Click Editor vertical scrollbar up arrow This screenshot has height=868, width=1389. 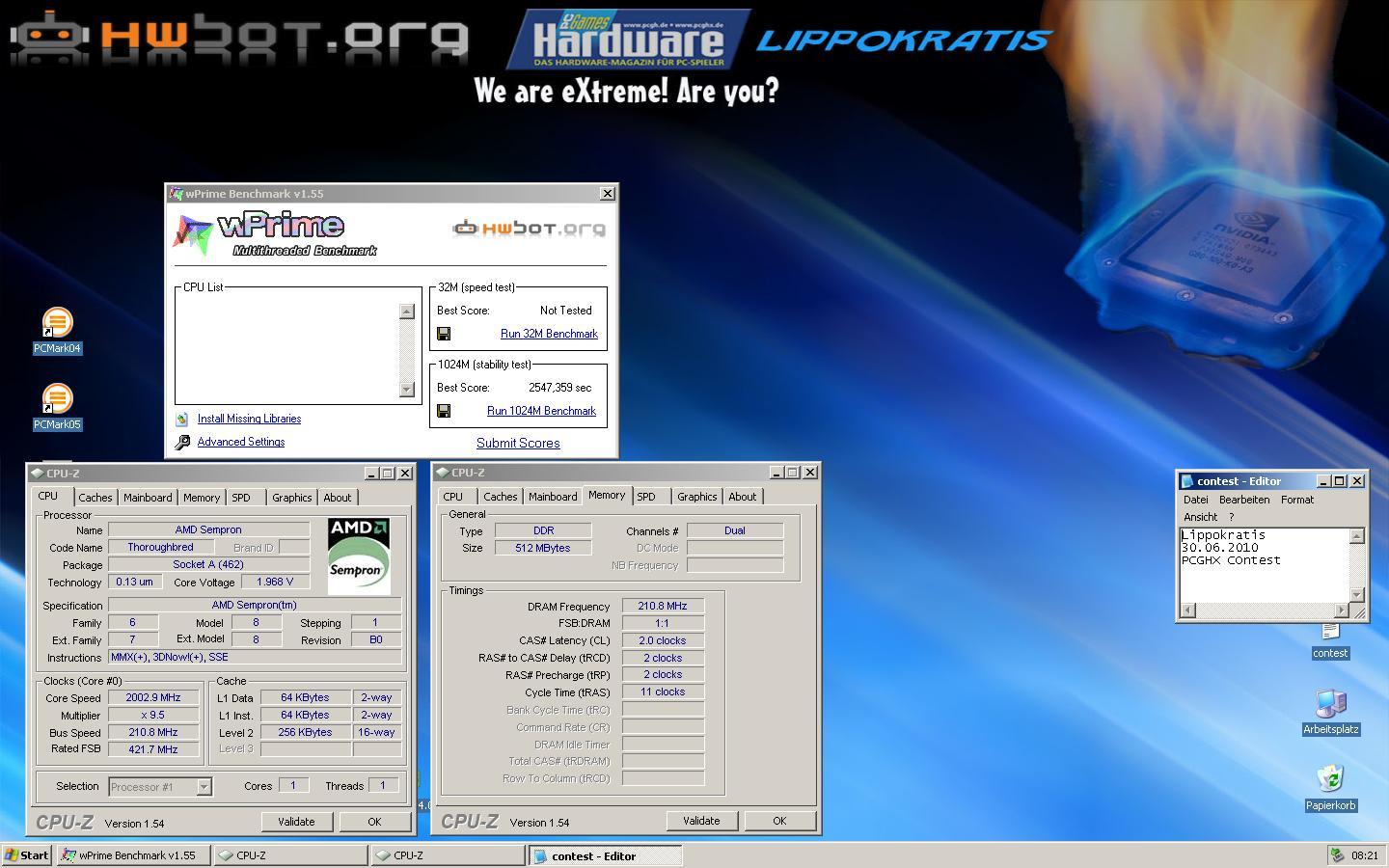[1357, 536]
